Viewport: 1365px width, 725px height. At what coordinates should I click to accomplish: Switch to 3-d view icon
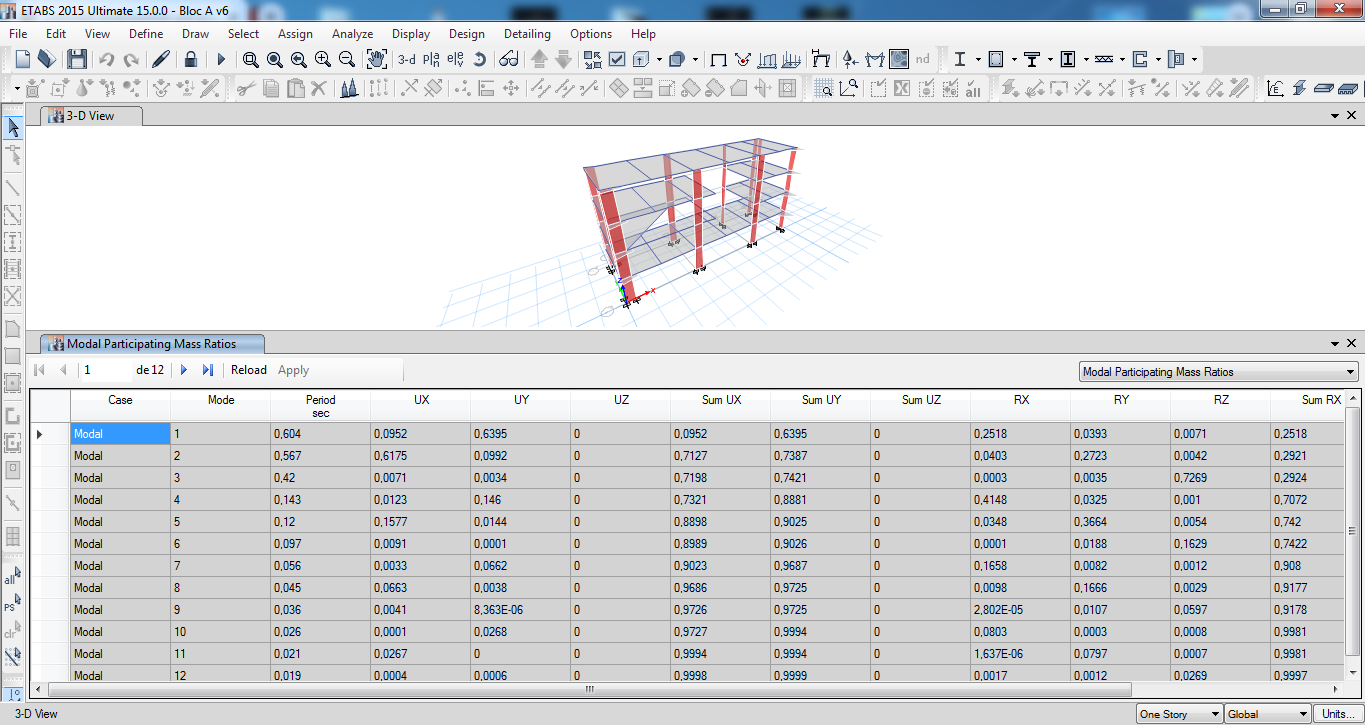coord(407,59)
